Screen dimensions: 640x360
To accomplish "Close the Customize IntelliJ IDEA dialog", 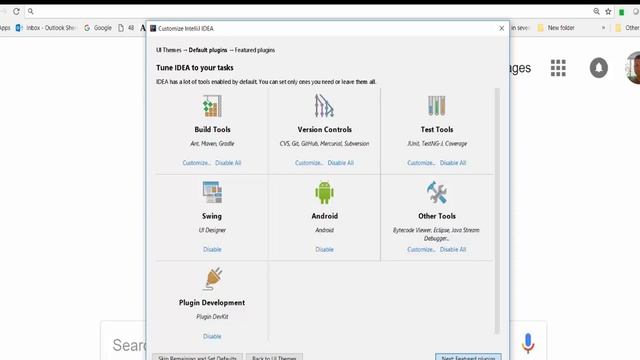I will click(502, 28).
